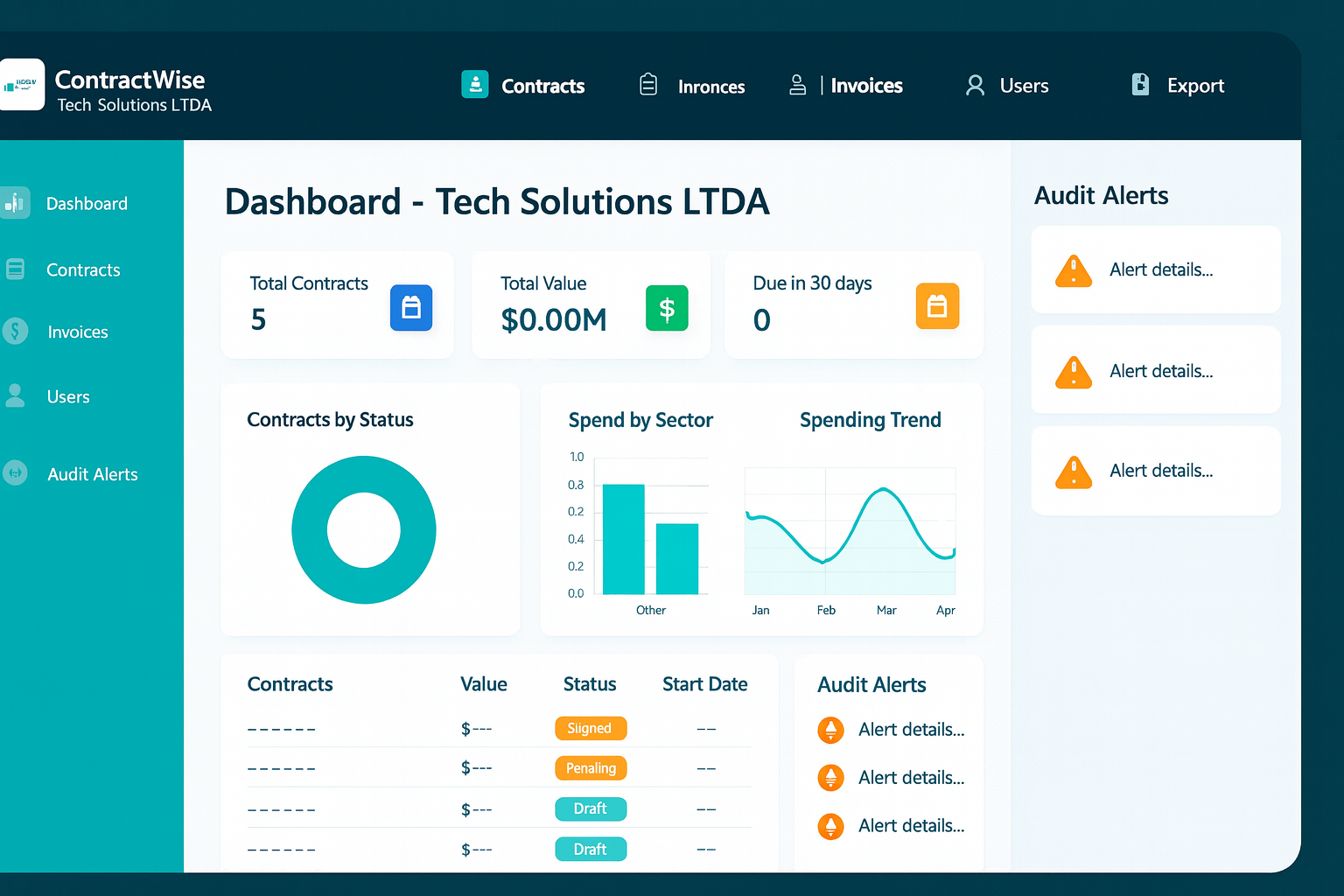The height and width of the screenshot is (896, 1344).
Task: Open the Audit Alerts icon in sidebar
Action: 15,473
